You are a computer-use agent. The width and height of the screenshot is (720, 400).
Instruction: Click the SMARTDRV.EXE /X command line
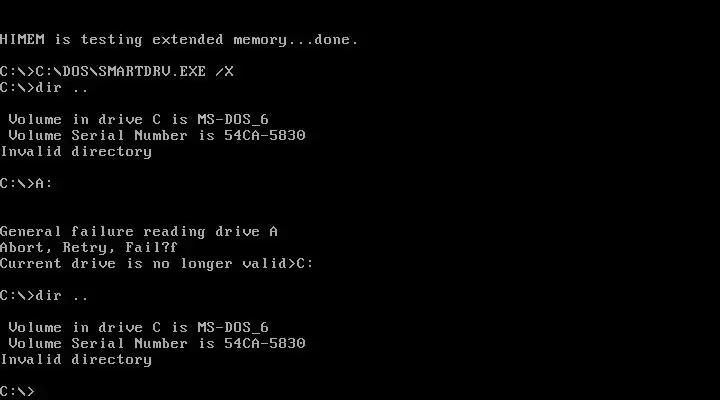pos(117,72)
